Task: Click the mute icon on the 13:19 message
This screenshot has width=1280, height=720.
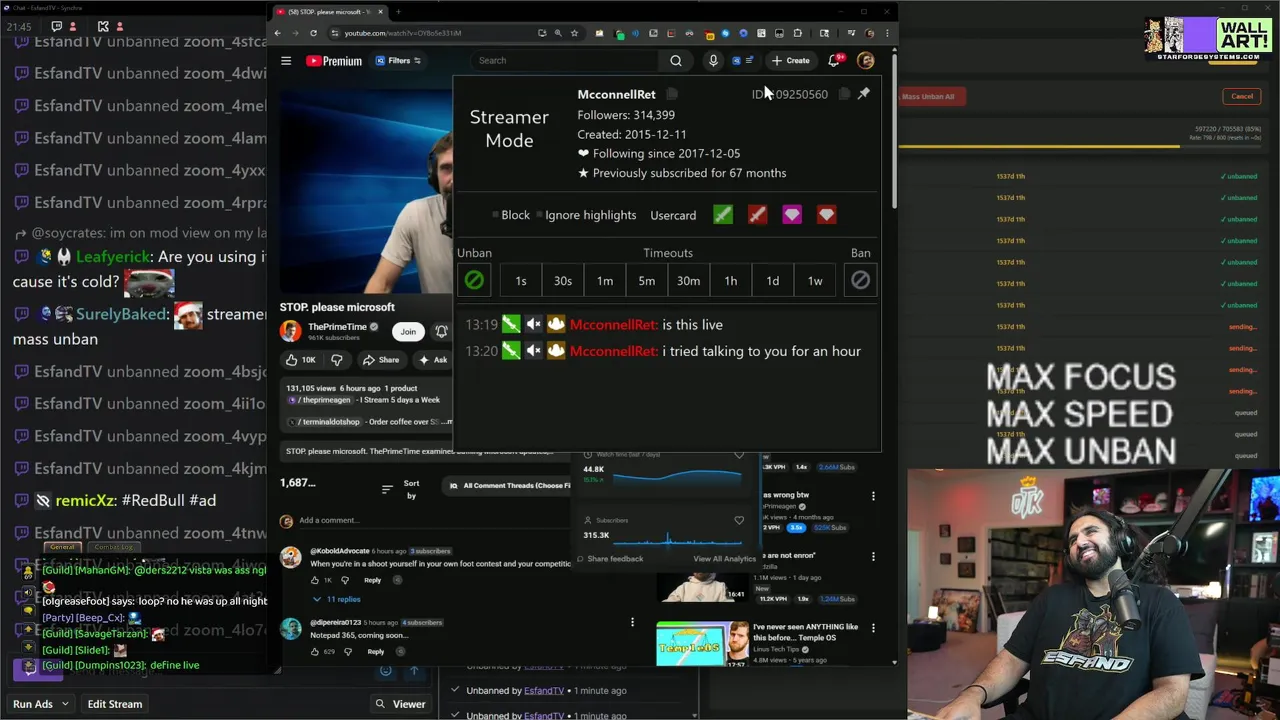Action: tap(534, 324)
